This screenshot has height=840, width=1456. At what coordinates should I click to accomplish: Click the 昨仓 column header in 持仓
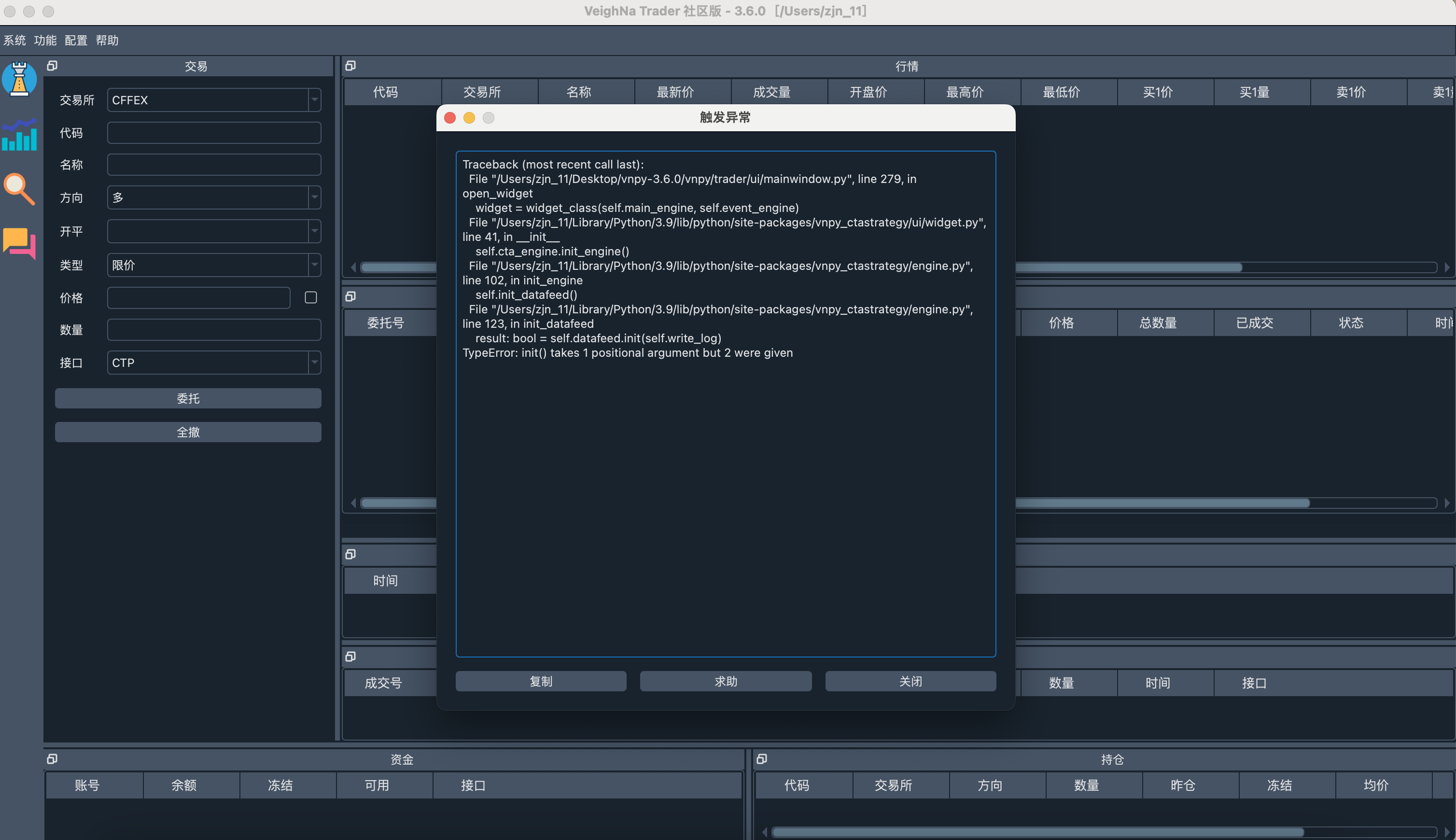(x=1183, y=785)
